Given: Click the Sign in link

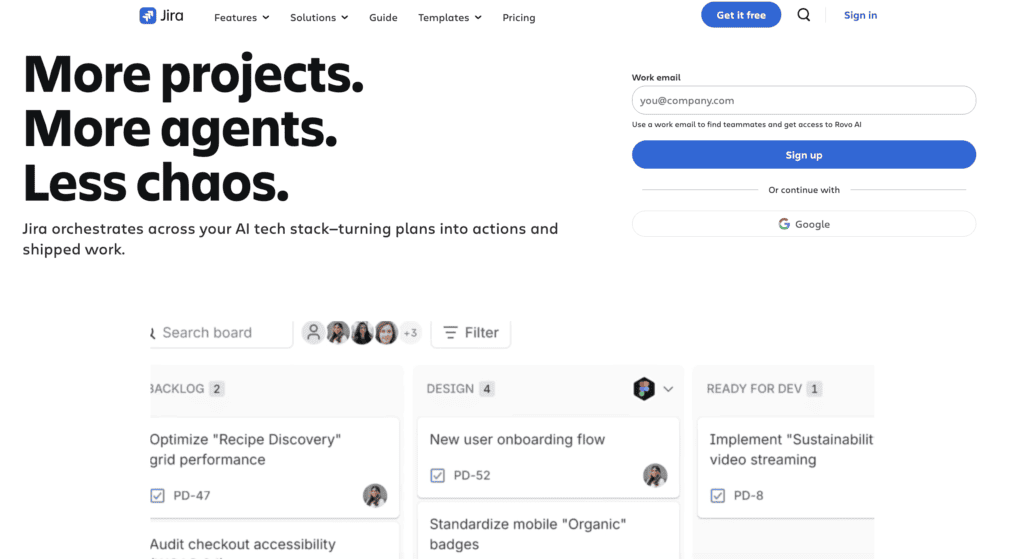Looking at the screenshot, I should (860, 15).
